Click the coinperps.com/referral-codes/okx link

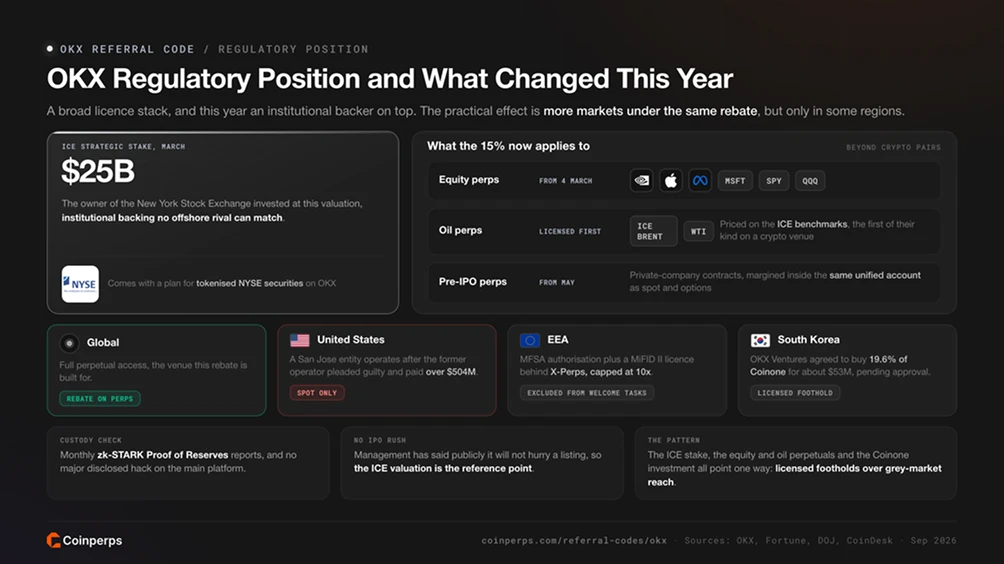tap(574, 540)
